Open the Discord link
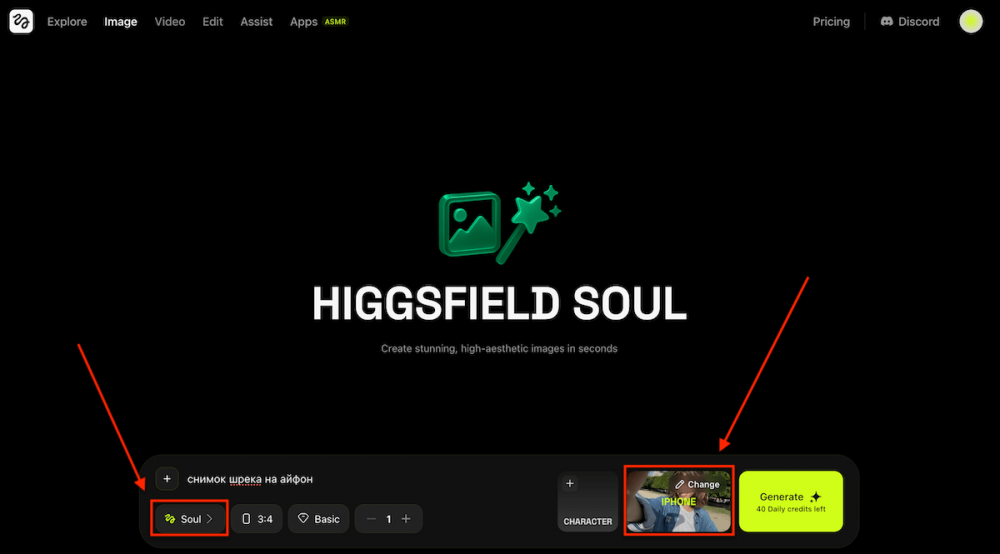This screenshot has width=1000, height=554. click(x=910, y=22)
